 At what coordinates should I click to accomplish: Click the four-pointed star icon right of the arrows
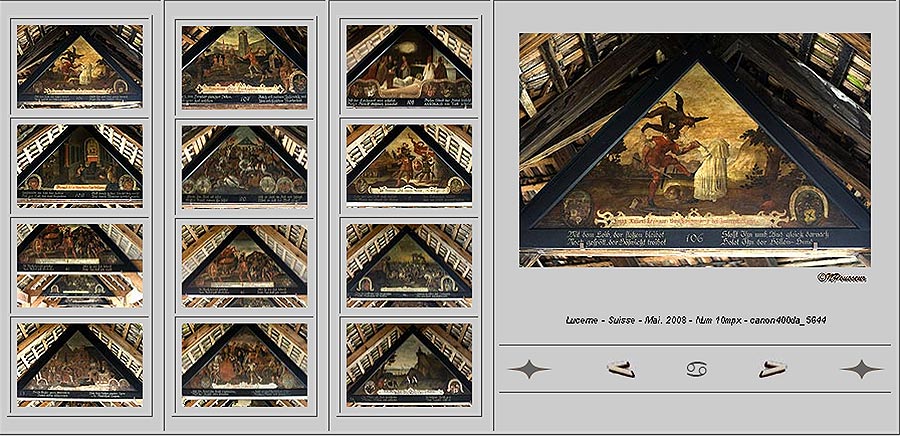coord(861,369)
